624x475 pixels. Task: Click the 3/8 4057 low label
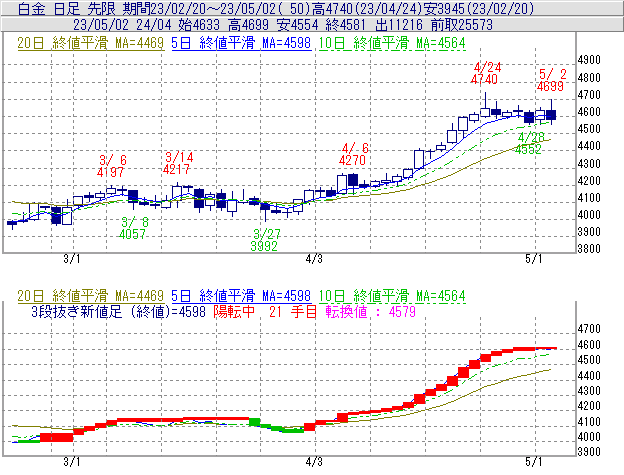(x=133, y=228)
